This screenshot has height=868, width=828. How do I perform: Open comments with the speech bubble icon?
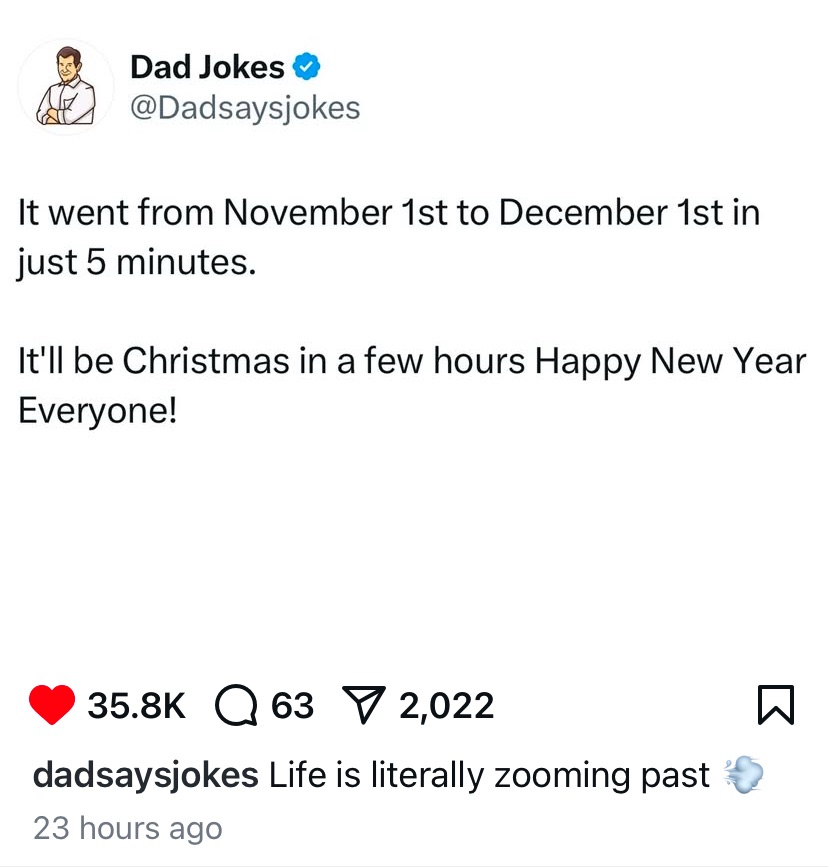[236, 707]
